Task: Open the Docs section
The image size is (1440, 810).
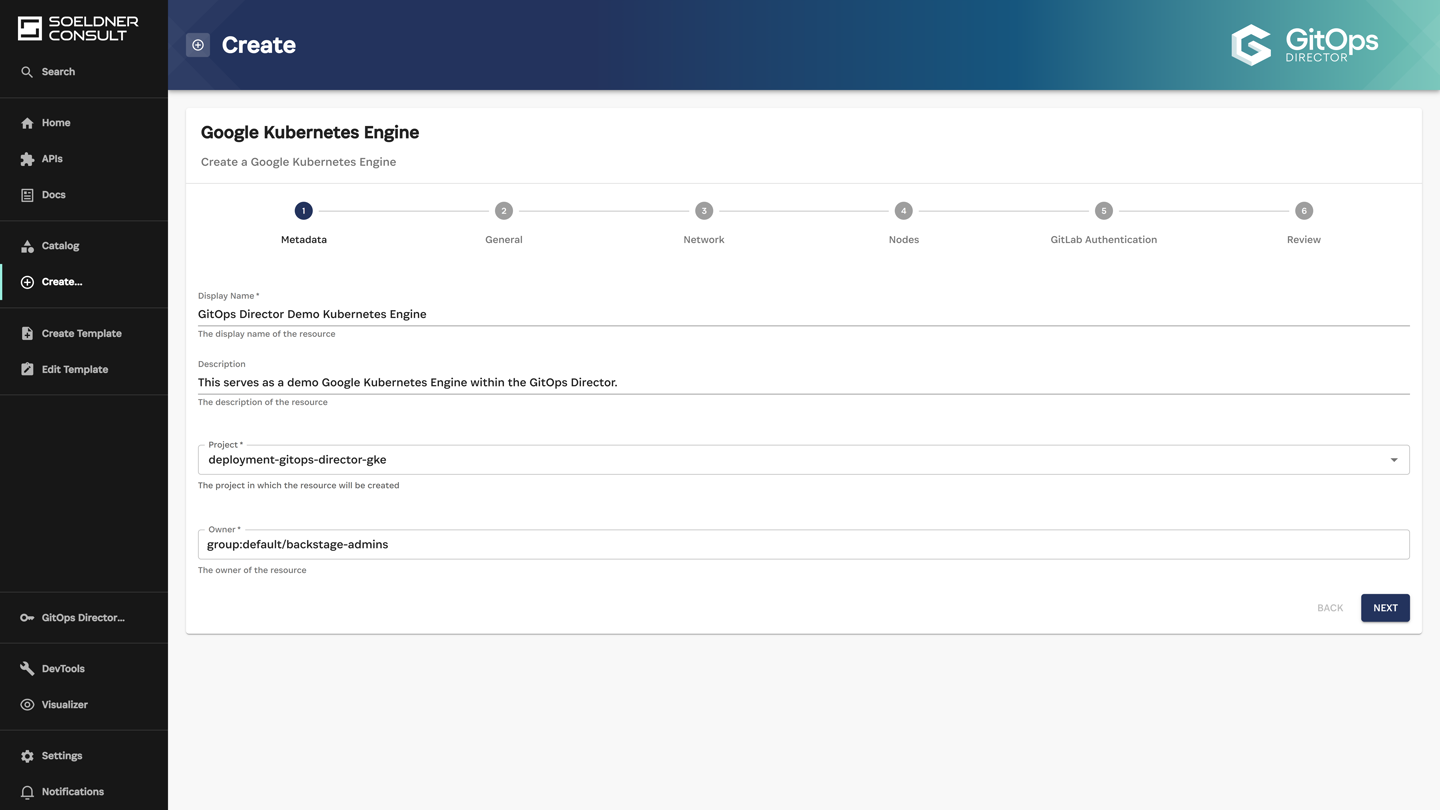Action: point(84,195)
